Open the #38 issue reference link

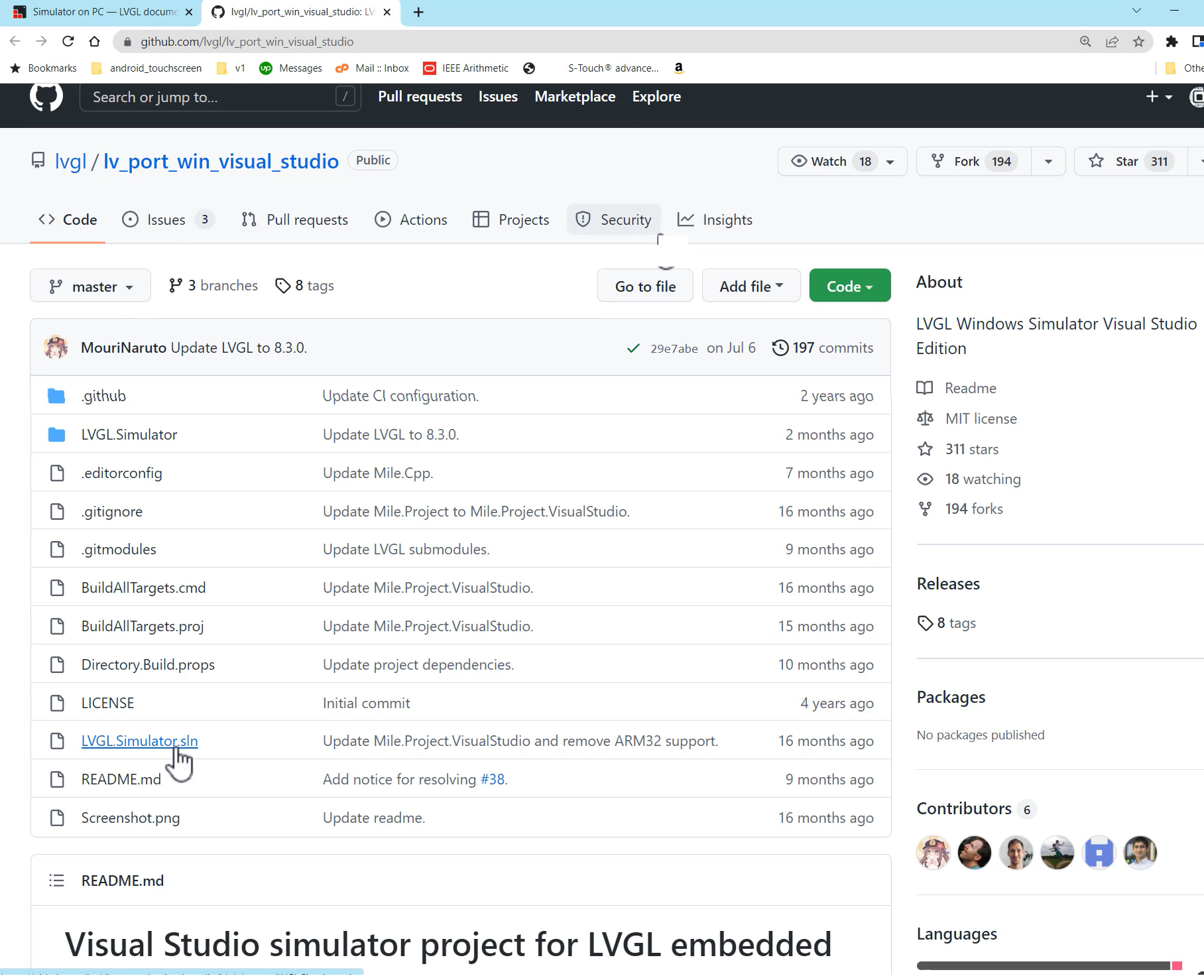point(492,780)
